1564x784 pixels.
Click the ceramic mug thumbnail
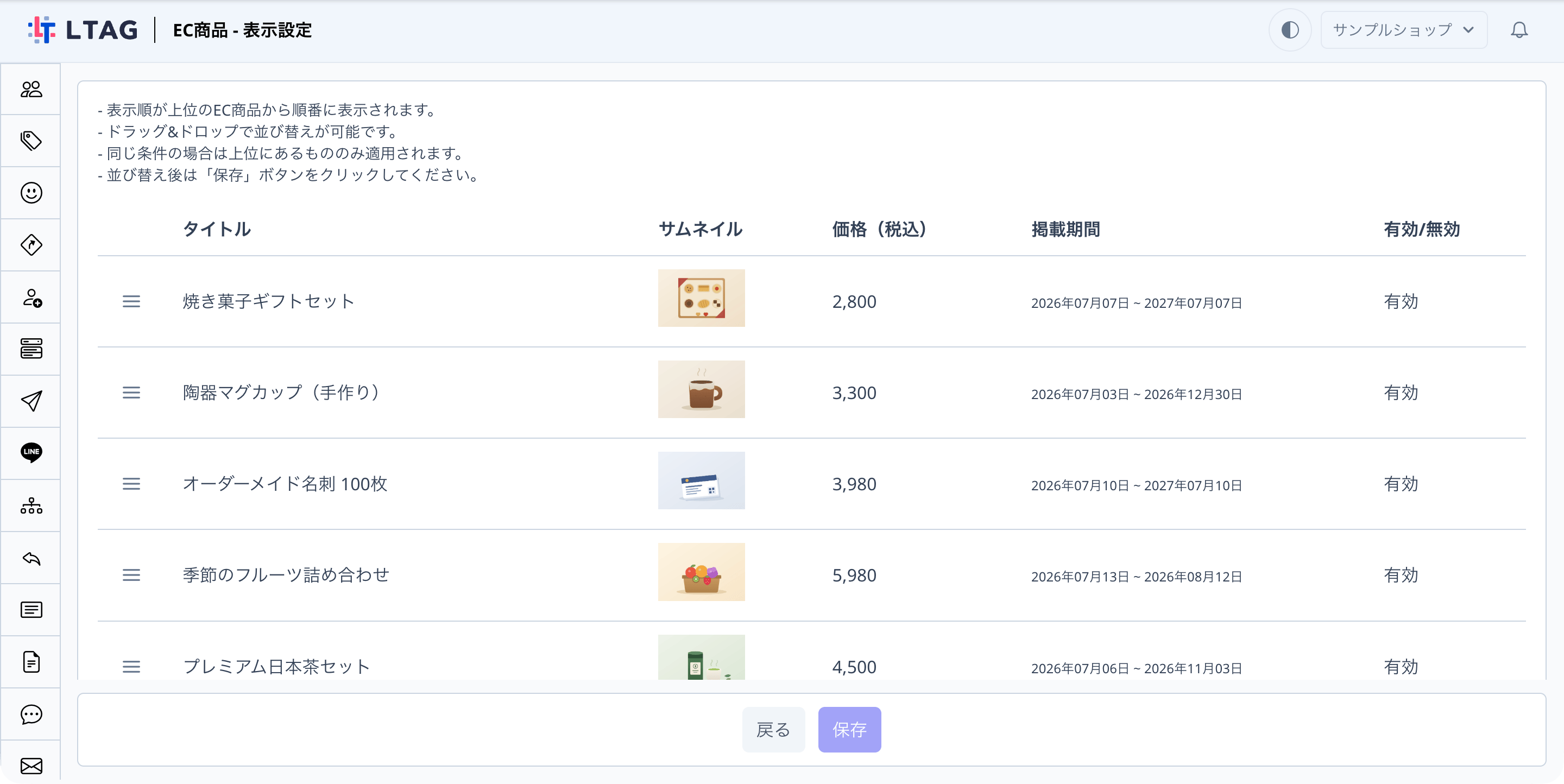(x=701, y=389)
